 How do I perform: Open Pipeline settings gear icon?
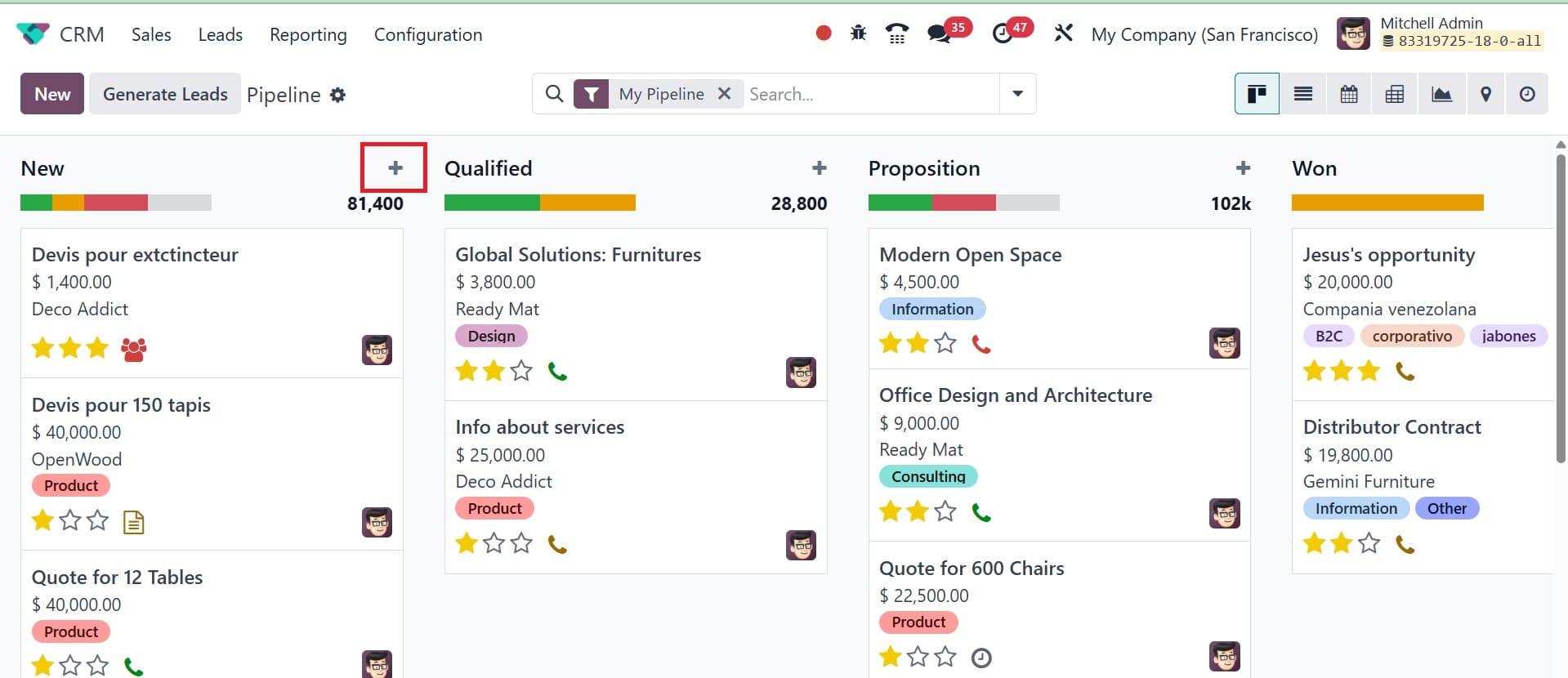(337, 95)
